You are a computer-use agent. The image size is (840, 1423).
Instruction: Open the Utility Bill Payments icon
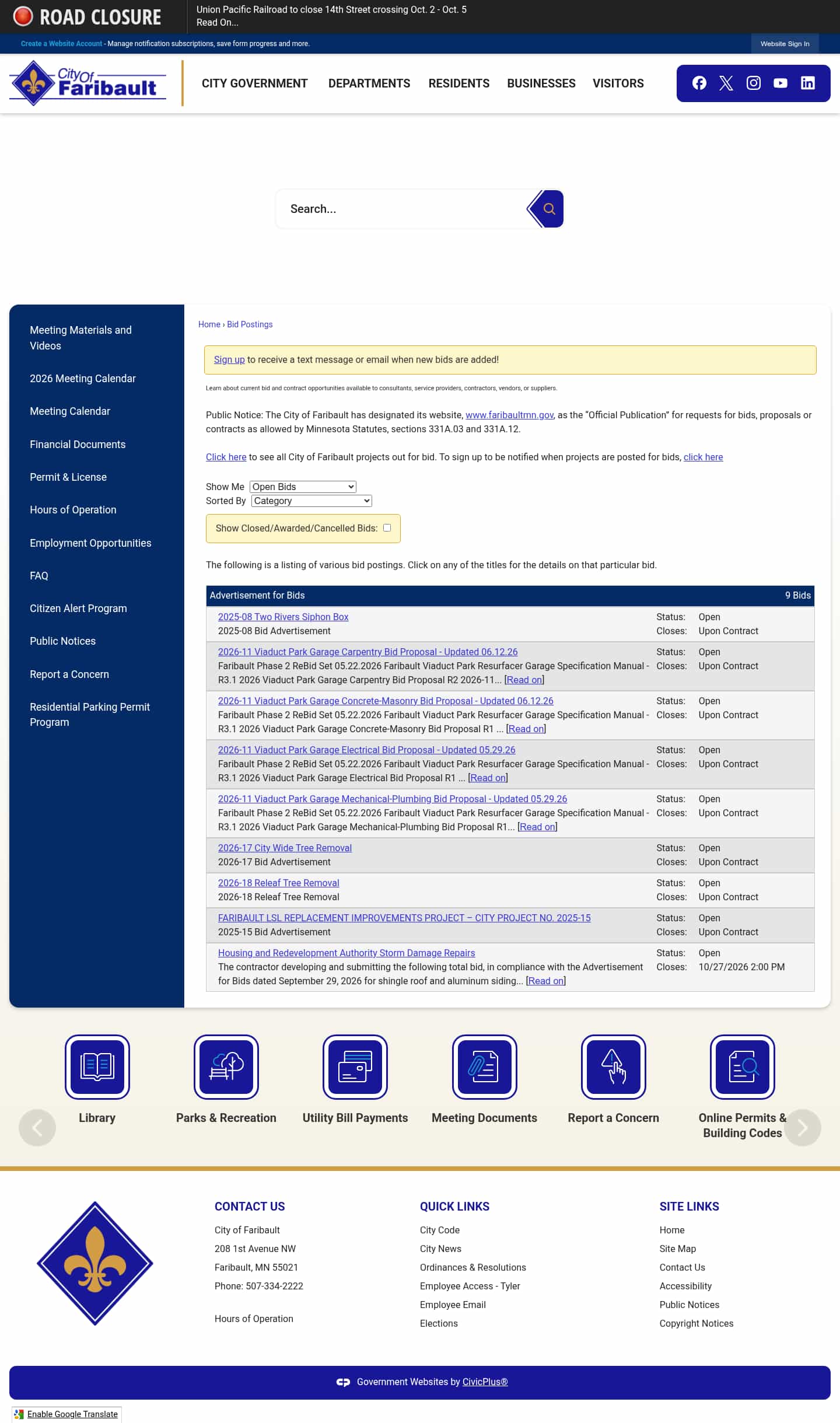[355, 1067]
